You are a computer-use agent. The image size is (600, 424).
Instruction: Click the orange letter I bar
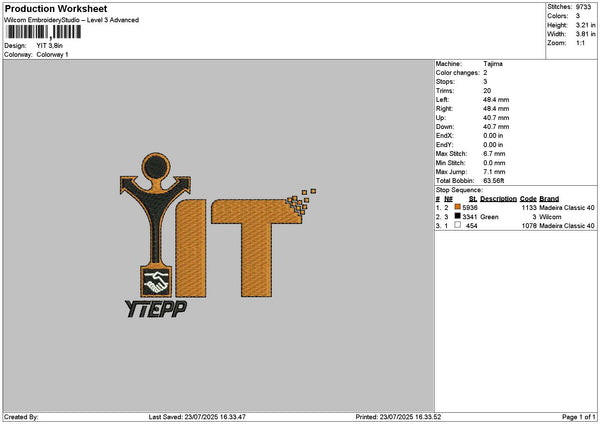click(191, 248)
